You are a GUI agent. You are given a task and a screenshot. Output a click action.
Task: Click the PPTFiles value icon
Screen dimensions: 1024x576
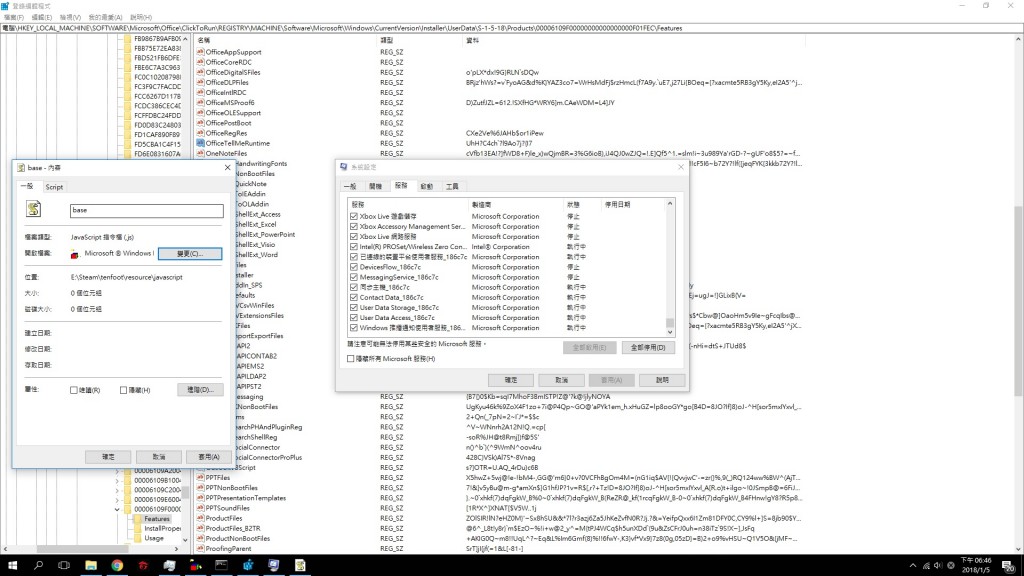pos(200,477)
